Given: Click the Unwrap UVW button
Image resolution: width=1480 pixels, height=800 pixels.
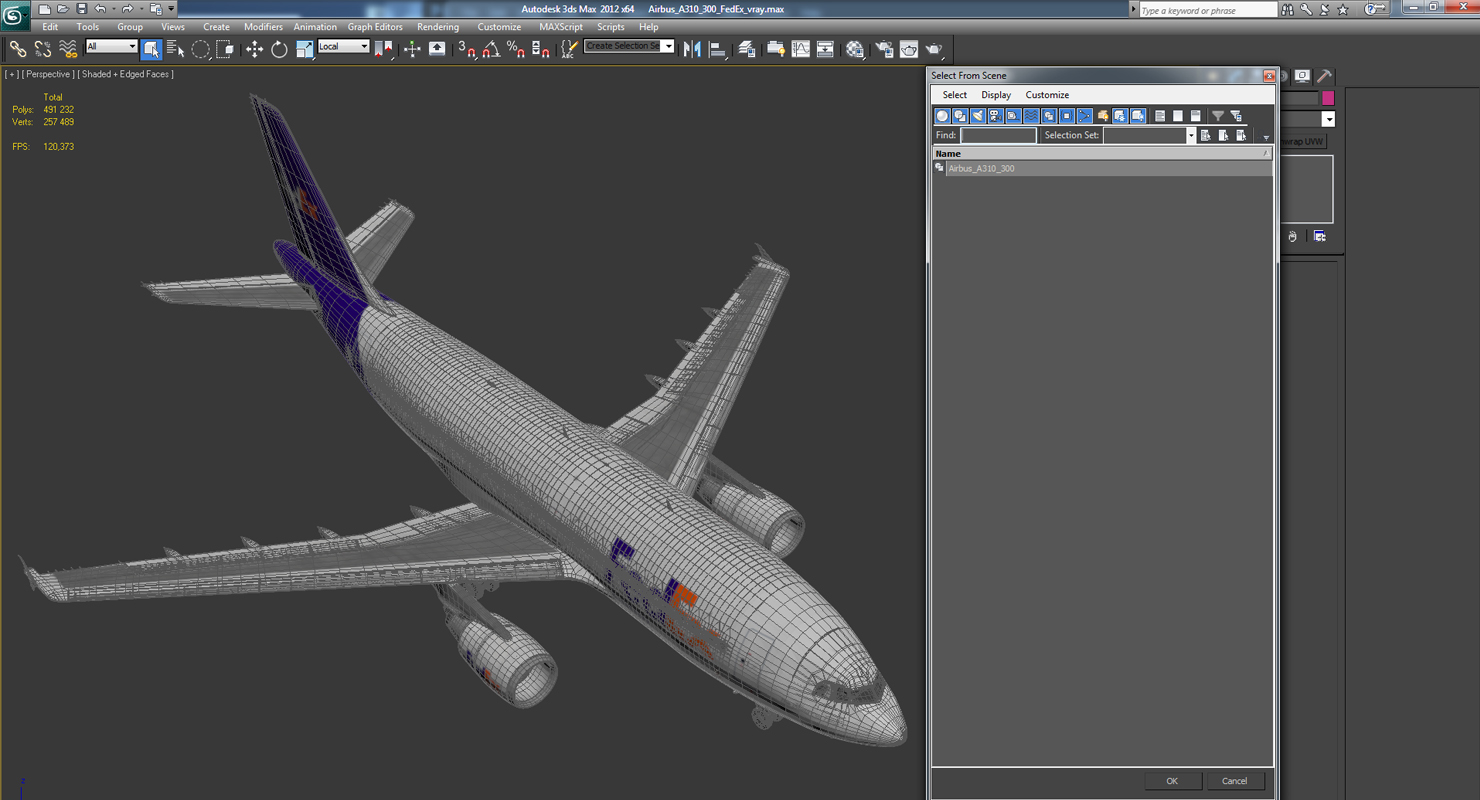Looking at the screenshot, I should coord(1302,142).
